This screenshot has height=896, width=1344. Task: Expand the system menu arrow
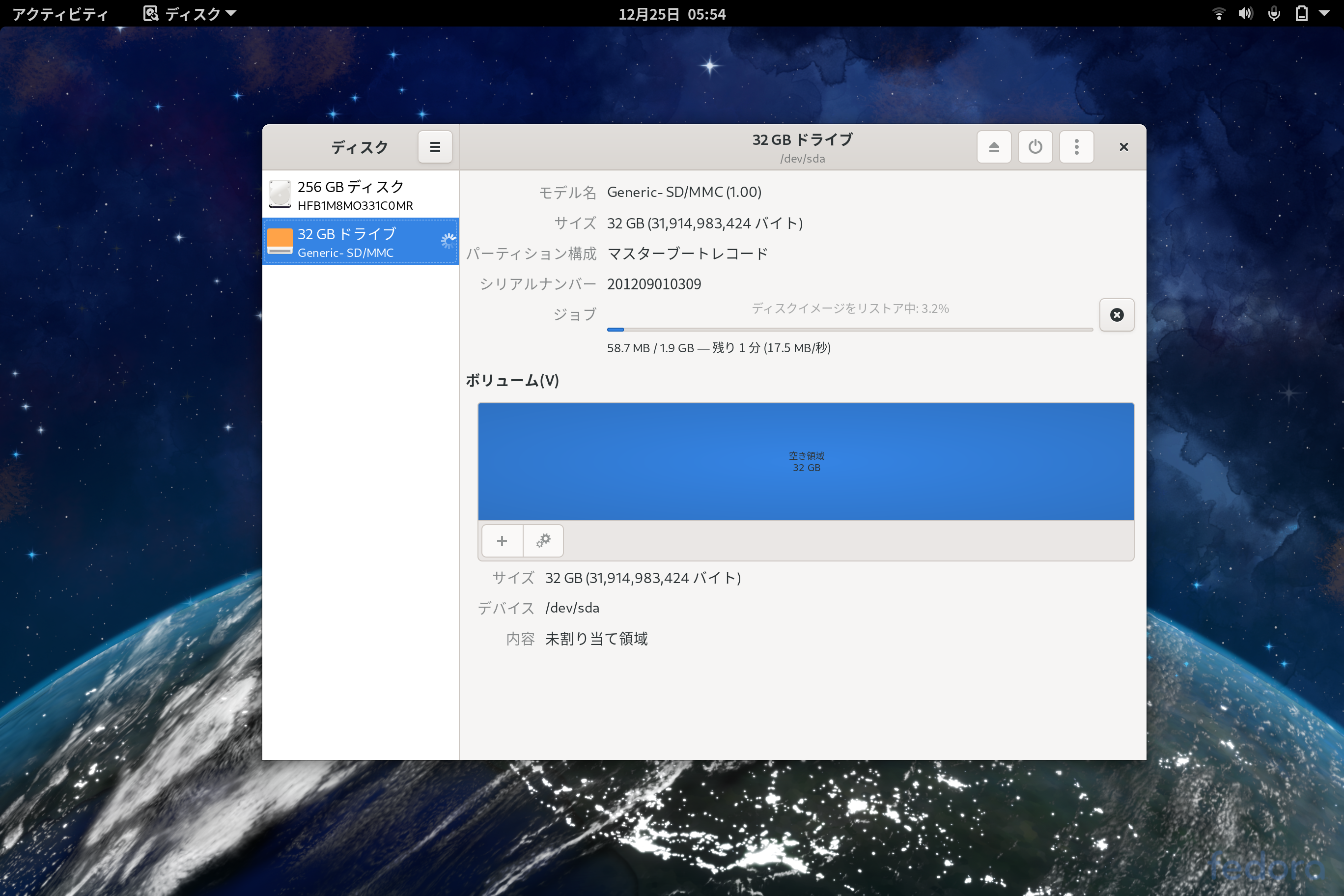(1324, 14)
